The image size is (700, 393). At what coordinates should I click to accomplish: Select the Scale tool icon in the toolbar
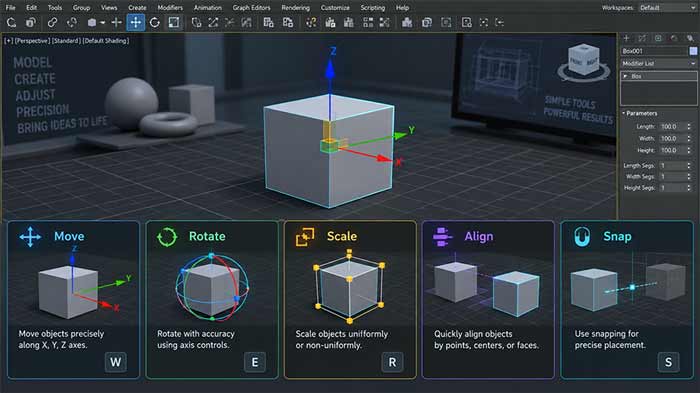[174, 22]
